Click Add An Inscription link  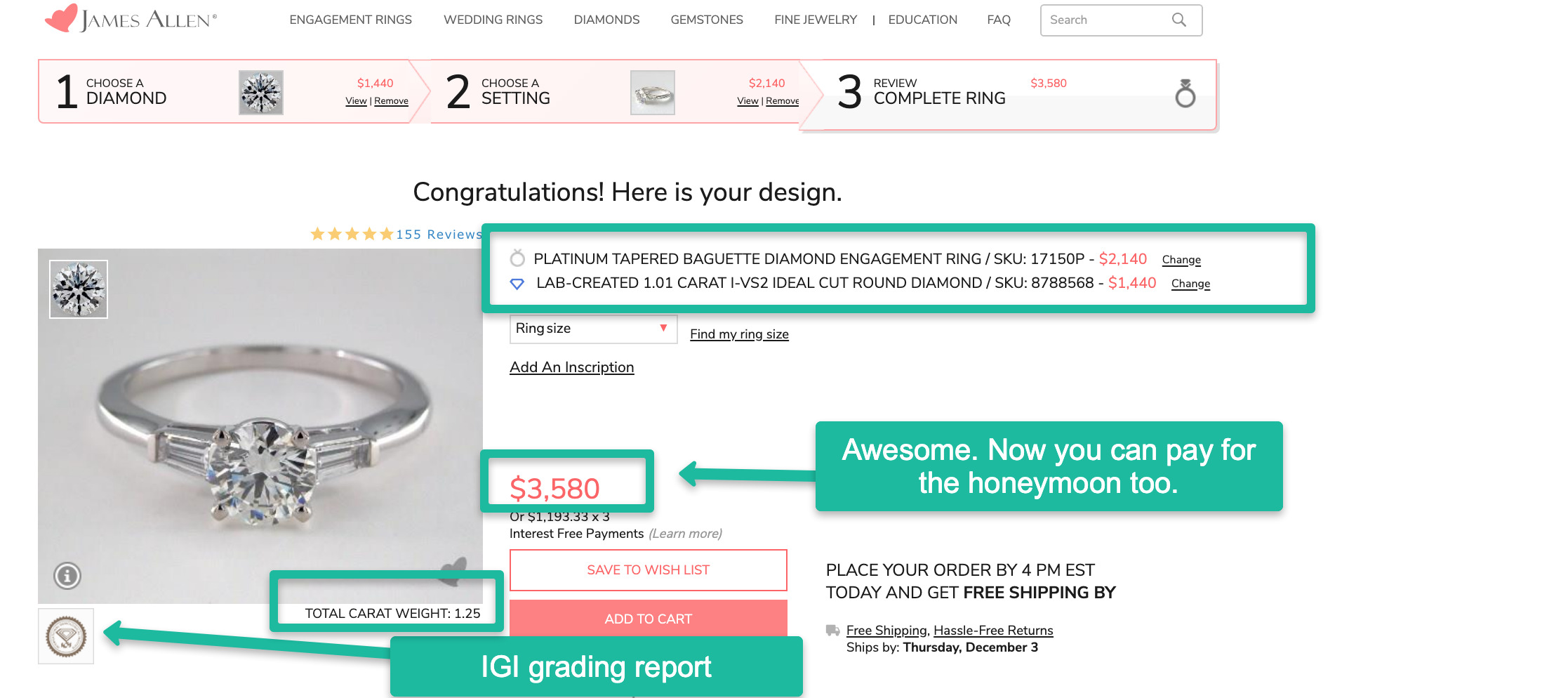tap(571, 367)
